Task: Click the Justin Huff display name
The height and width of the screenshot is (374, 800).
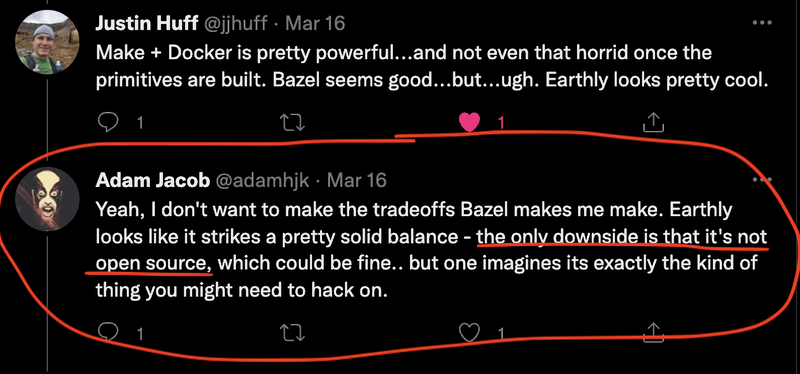Action: coord(147,23)
